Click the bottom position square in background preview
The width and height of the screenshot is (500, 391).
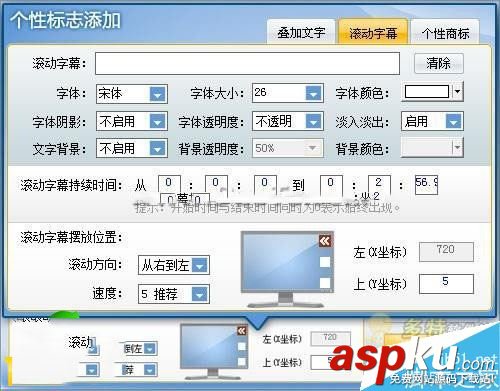(x=242, y=362)
